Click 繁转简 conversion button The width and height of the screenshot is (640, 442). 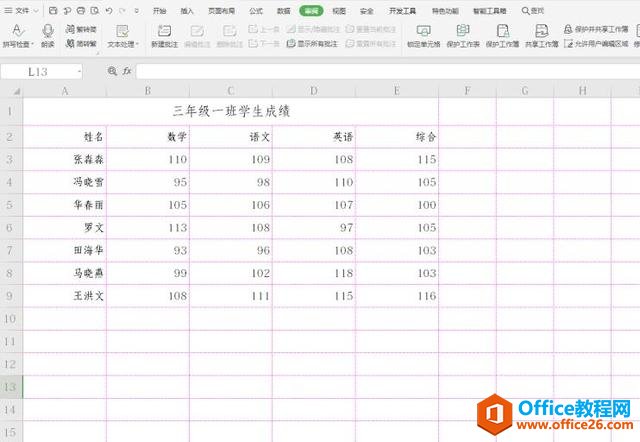click(81, 29)
